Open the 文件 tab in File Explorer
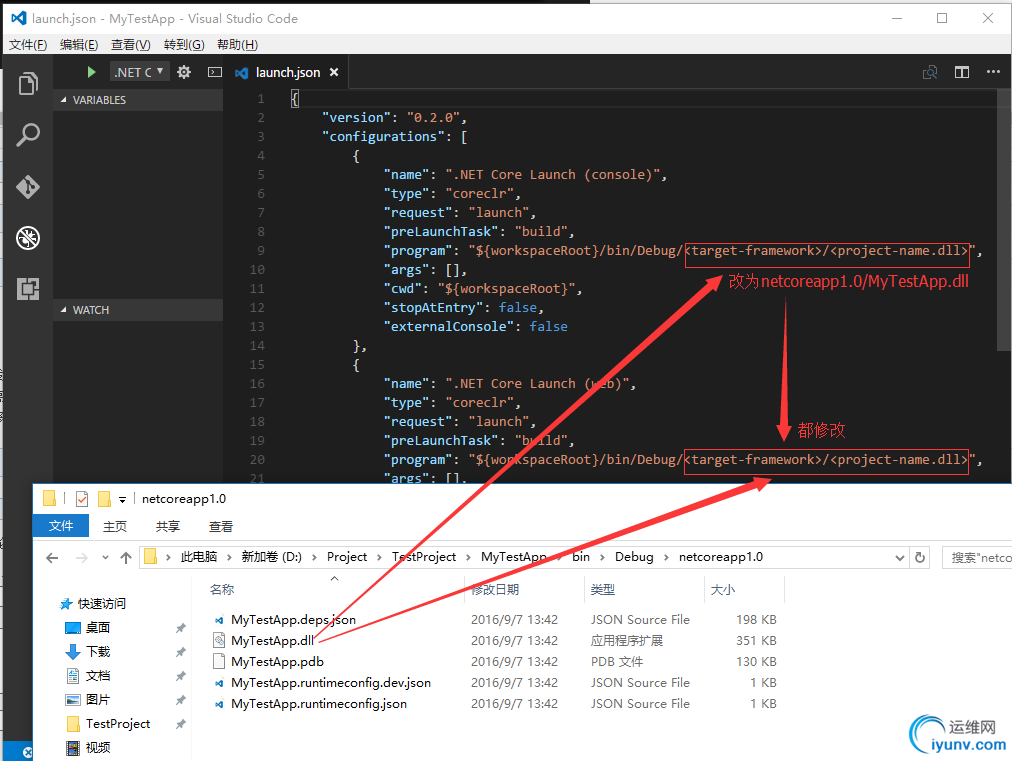The width and height of the screenshot is (1012, 761). (x=61, y=526)
